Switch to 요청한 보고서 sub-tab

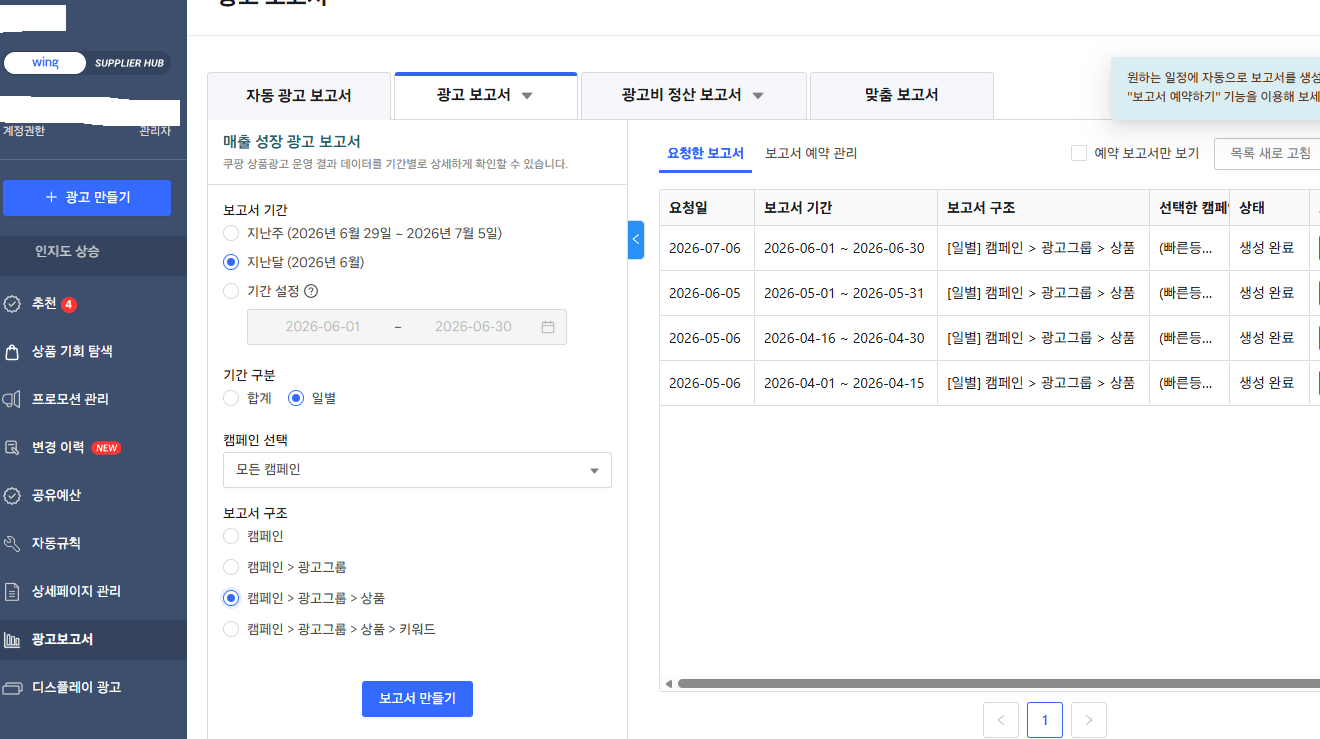tap(706, 153)
